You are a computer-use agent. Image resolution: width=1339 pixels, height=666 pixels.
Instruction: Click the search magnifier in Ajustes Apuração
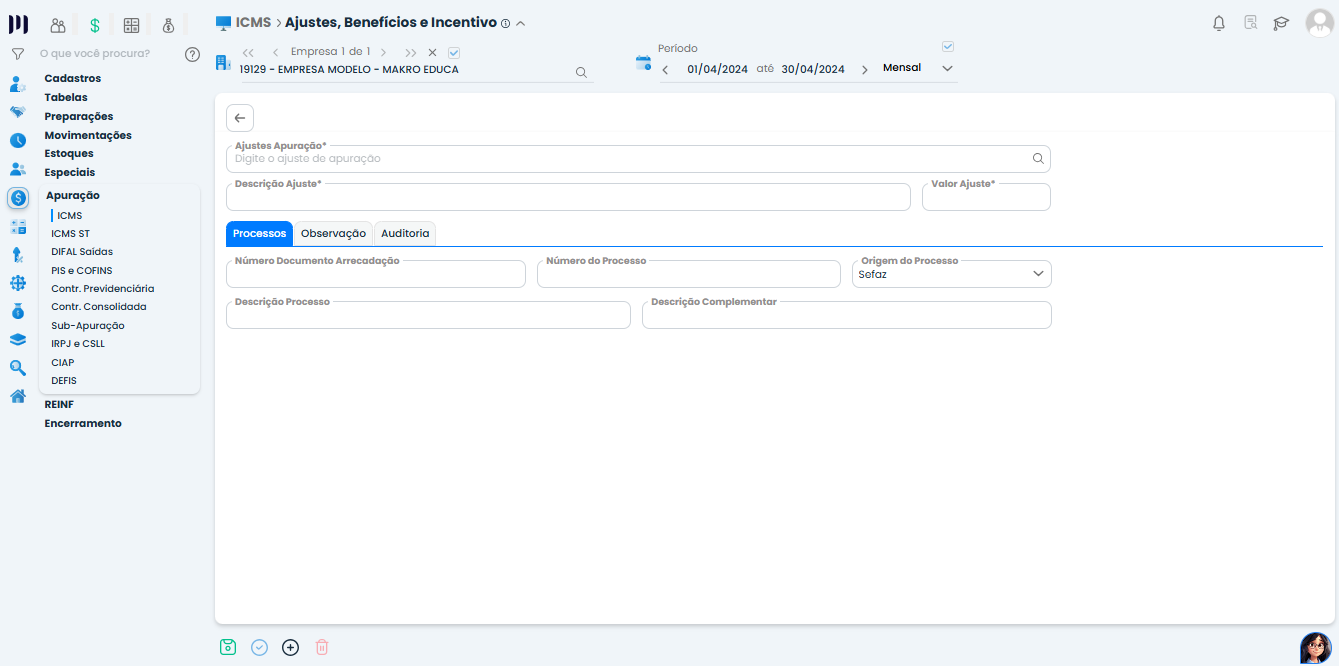click(1038, 158)
